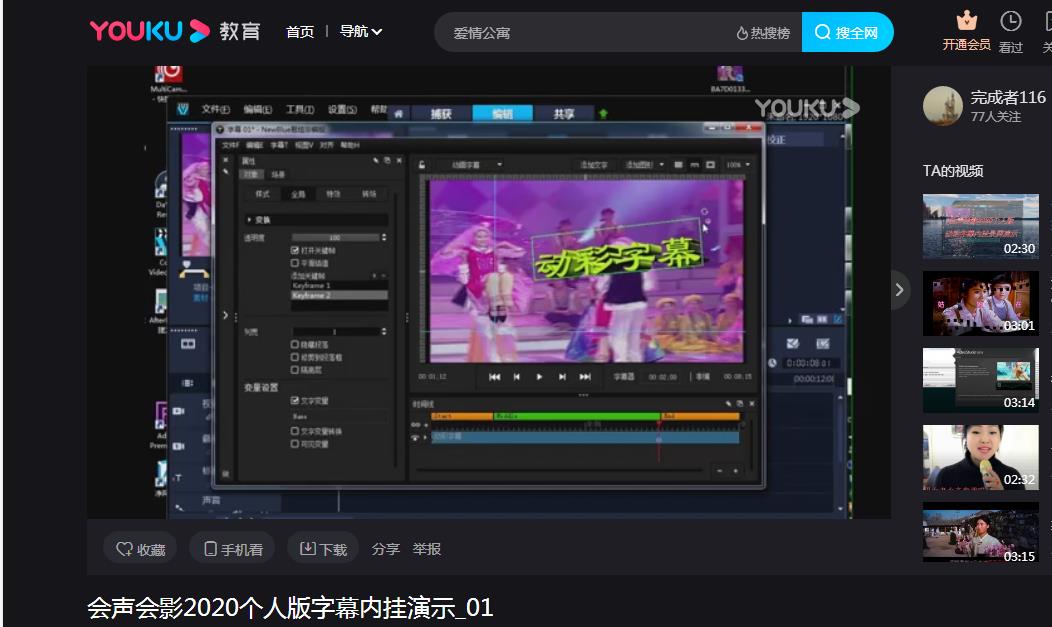Click the 分享 share link
The image size is (1052, 627).
[x=385, y=549]
